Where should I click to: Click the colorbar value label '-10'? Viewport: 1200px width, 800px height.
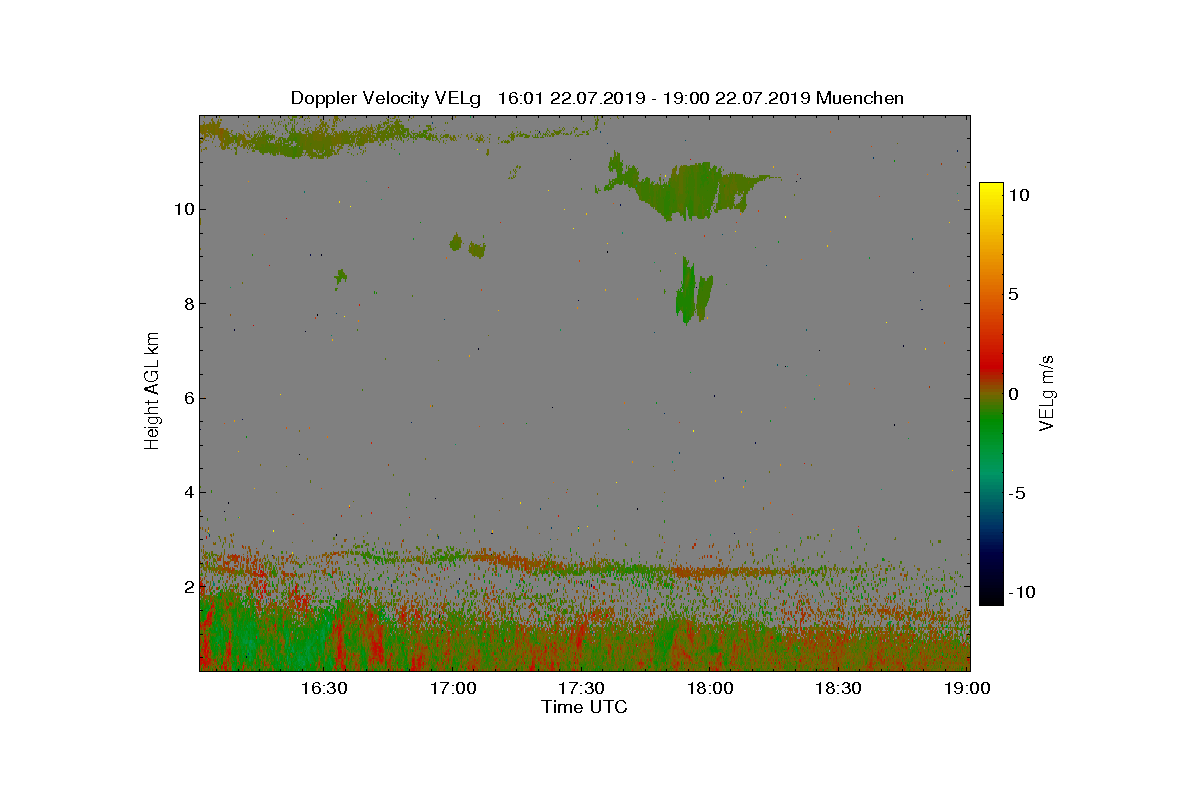click(x=1020, y=592)
